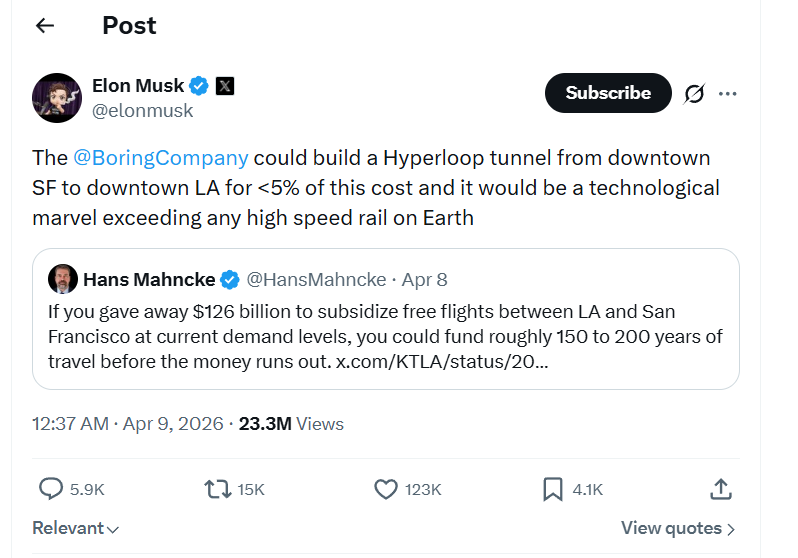
Task: Click the Grok explain icon
Action: coord(694,94)
